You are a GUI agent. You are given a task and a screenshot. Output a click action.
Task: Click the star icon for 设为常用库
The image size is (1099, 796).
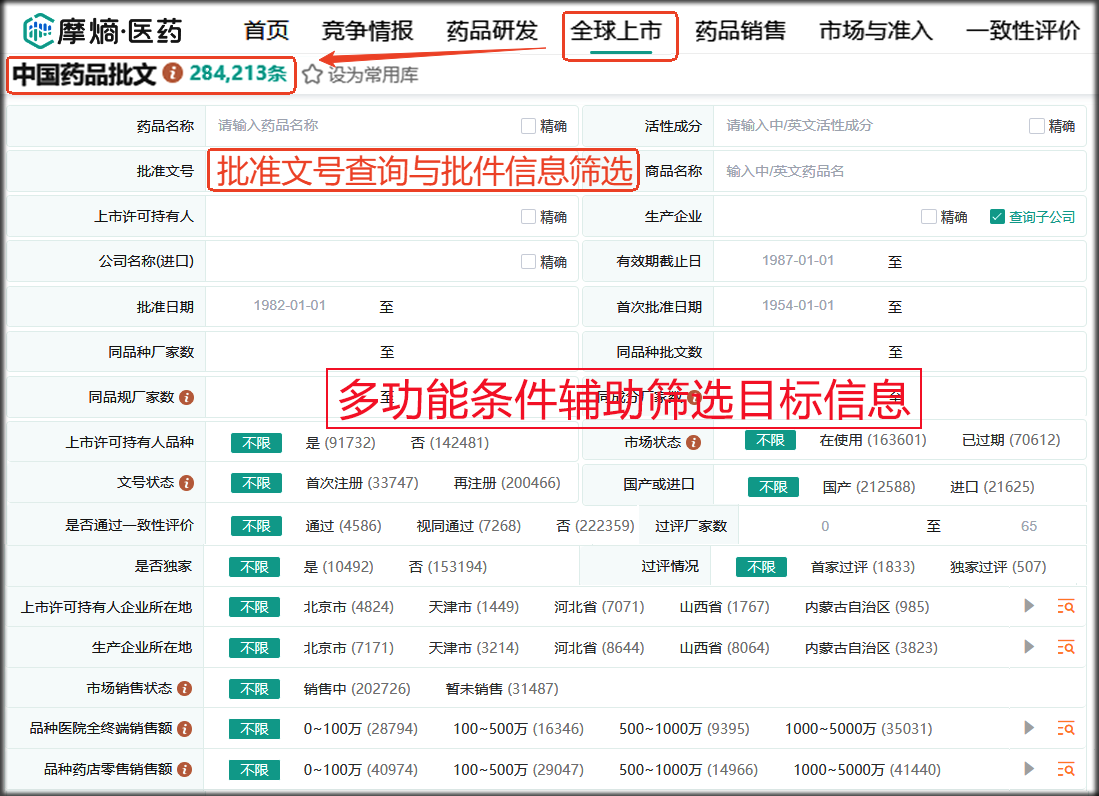313,74
